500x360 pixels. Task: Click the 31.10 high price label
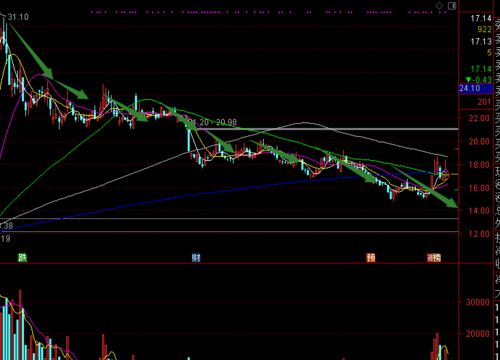(x=18, y=17)
